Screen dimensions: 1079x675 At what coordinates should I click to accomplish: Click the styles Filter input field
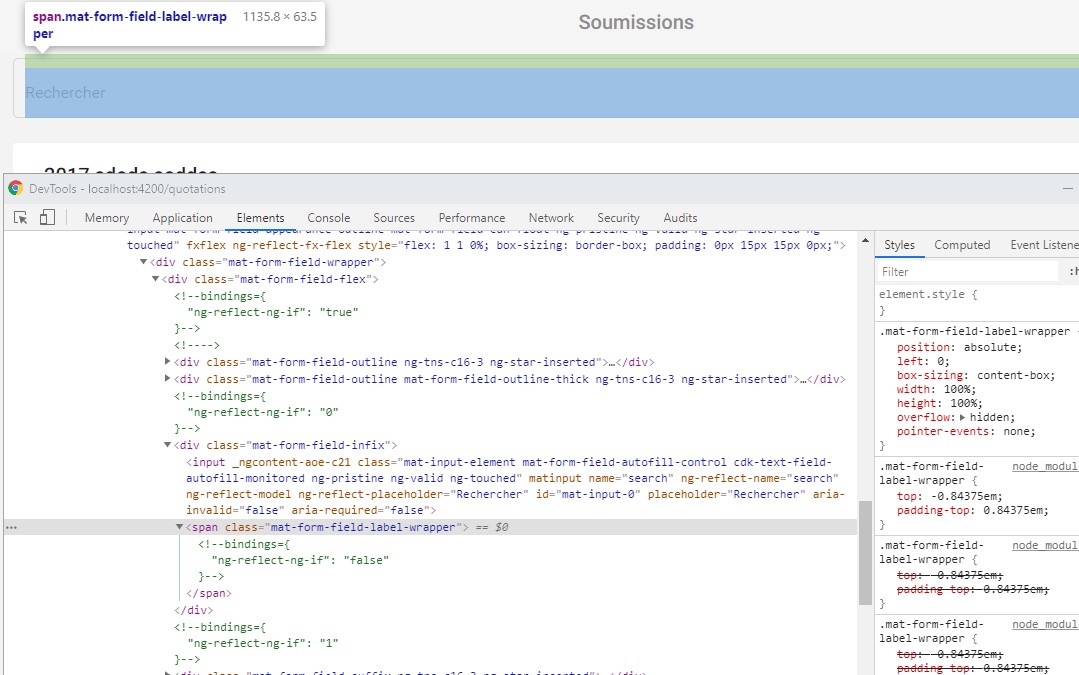[967, 272]
